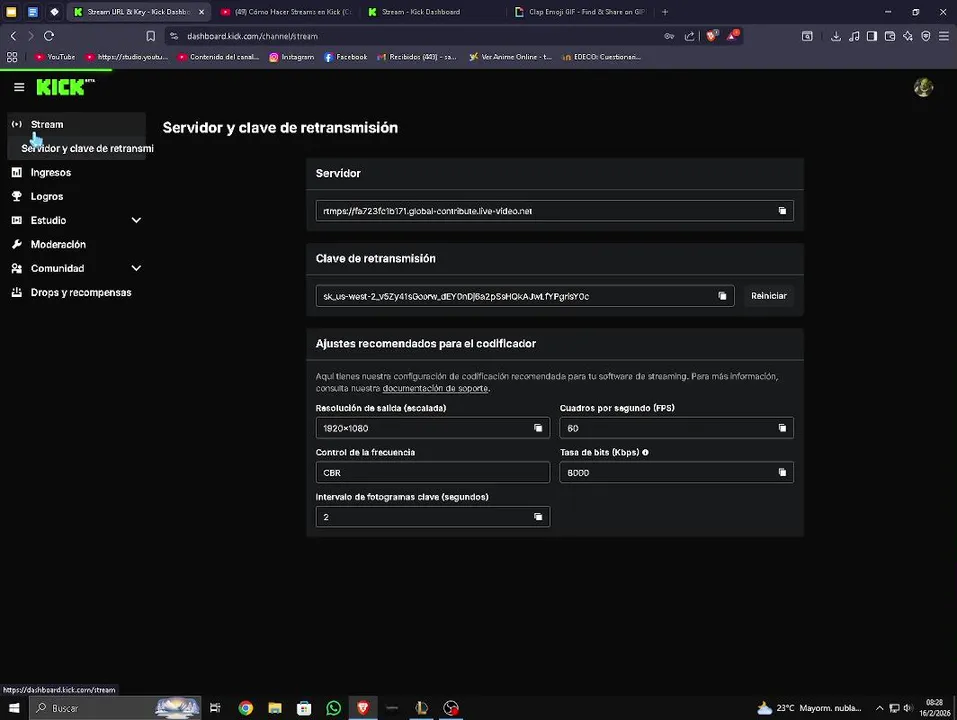This screenshot has width=957, height=720.
Task: Open a new browser tab
Action: (665, 12)
